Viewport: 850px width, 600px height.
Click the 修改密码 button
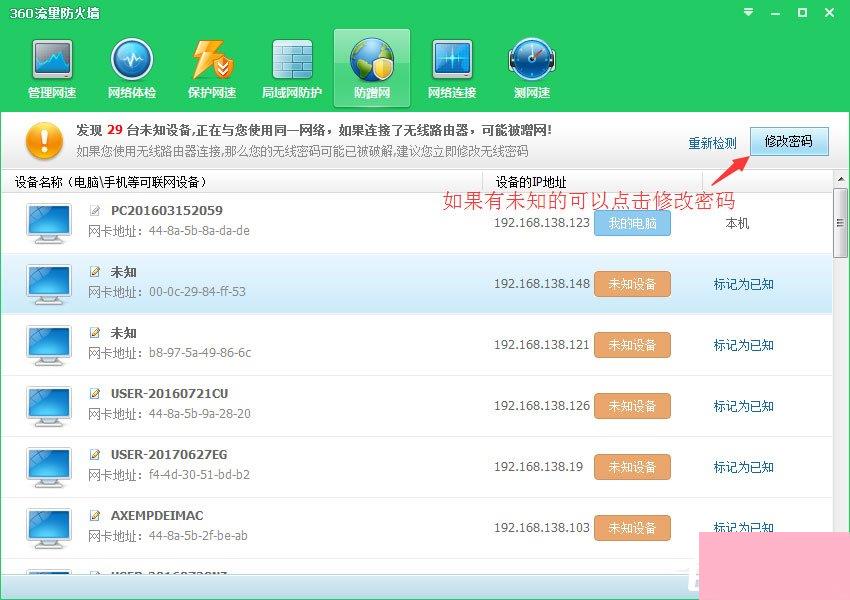tap(789, 141)
